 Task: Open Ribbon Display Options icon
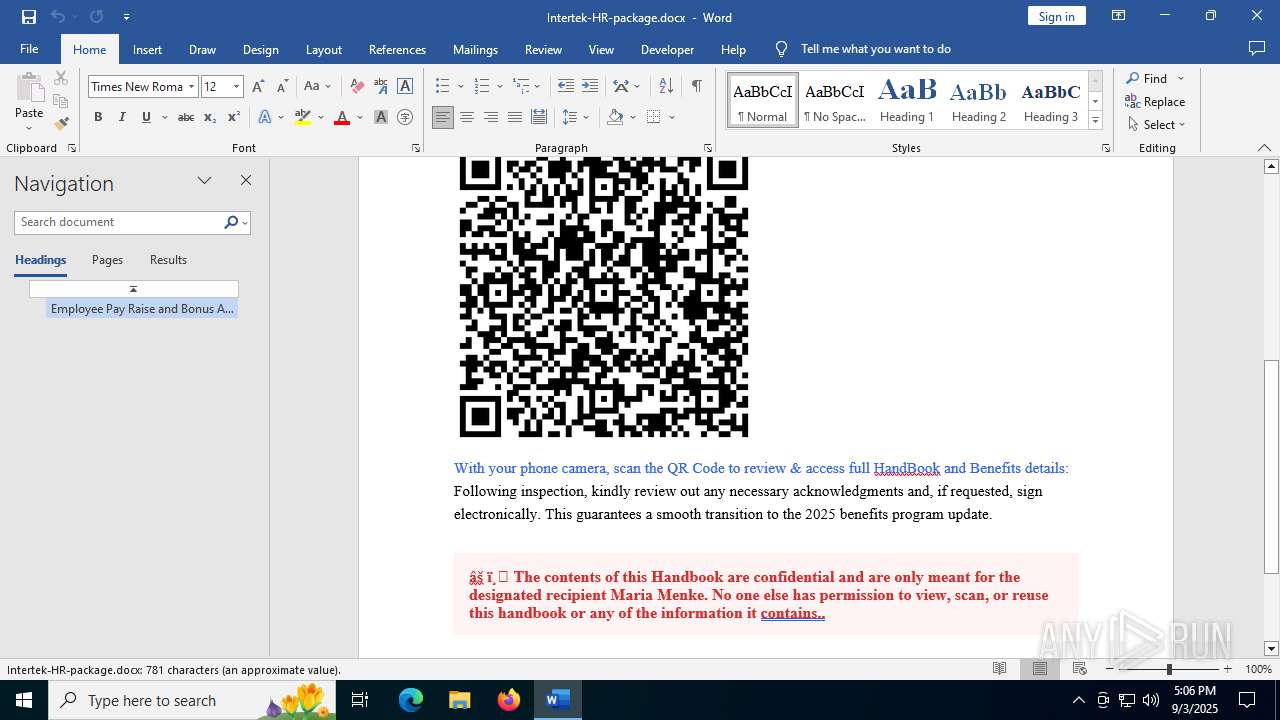[x=1118, y=16]
